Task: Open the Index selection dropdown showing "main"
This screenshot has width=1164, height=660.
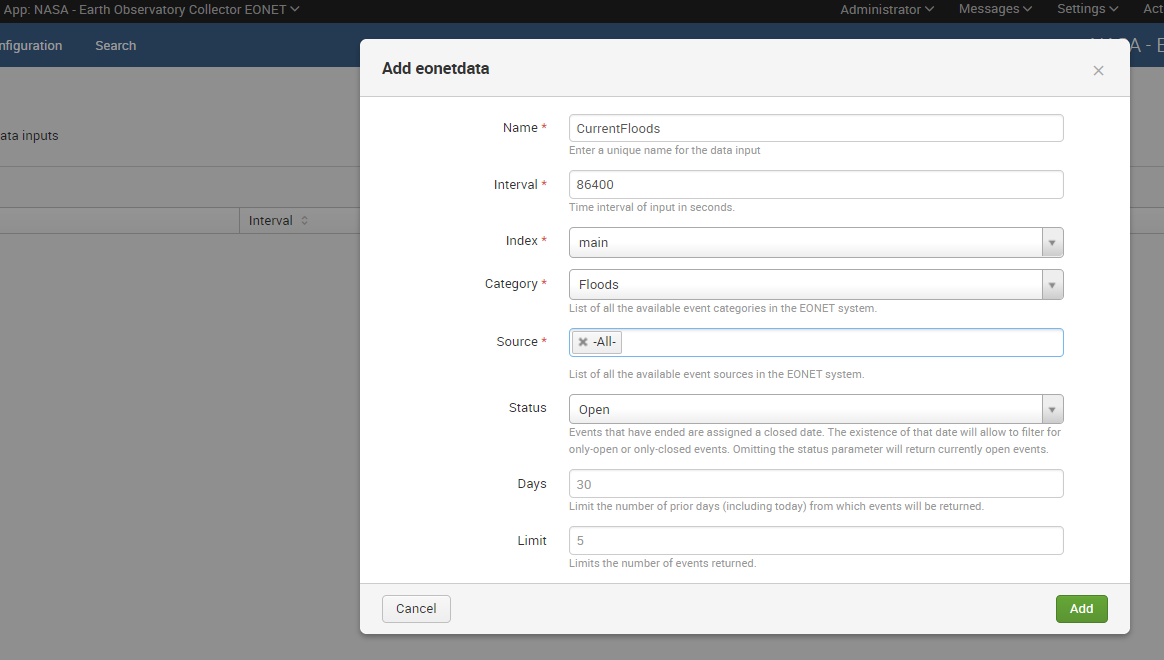Action: (800, 242)
